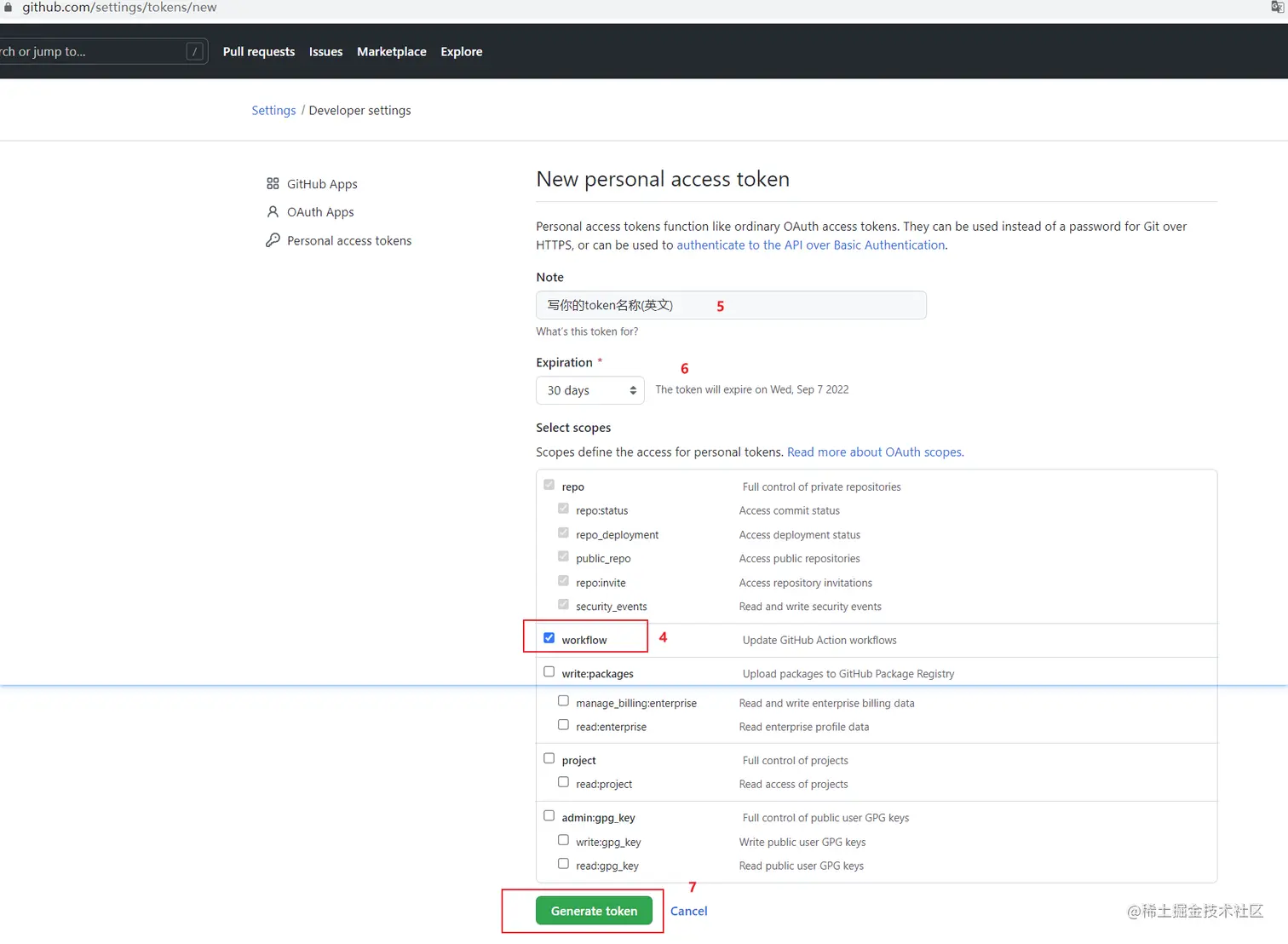Toggle the repo scope checkbox
Screen dimensions: 1288x944
point(549,485)
